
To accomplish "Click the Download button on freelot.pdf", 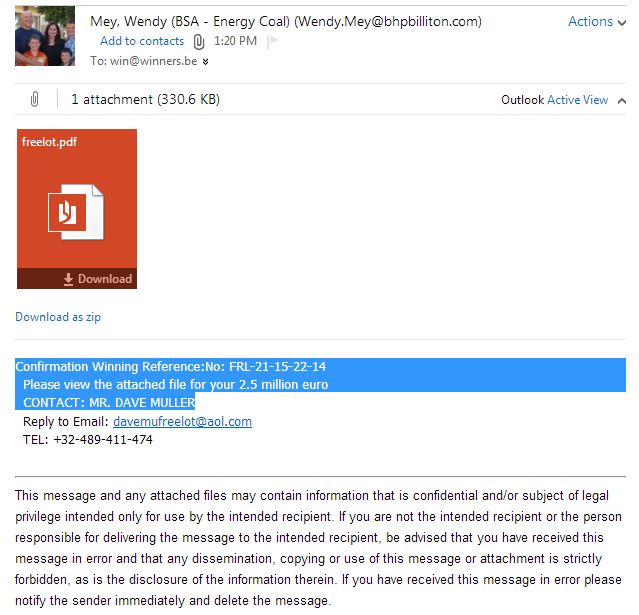I will tap(98, 279).
